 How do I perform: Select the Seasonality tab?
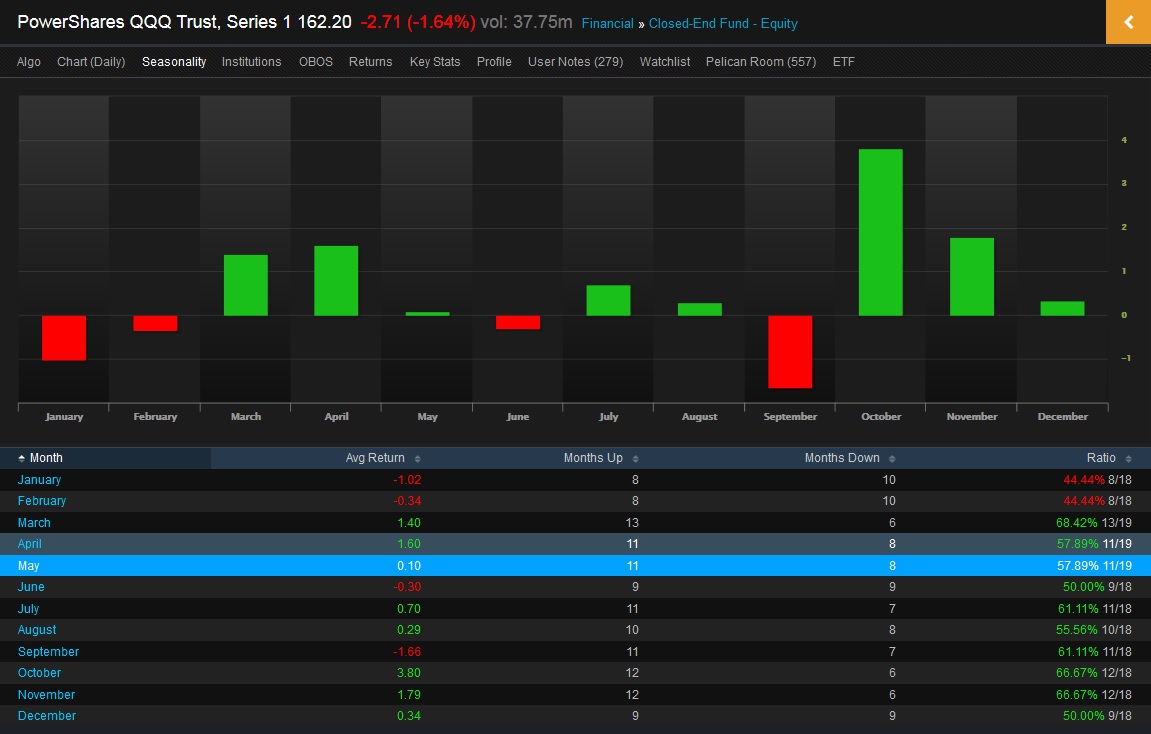174,62
